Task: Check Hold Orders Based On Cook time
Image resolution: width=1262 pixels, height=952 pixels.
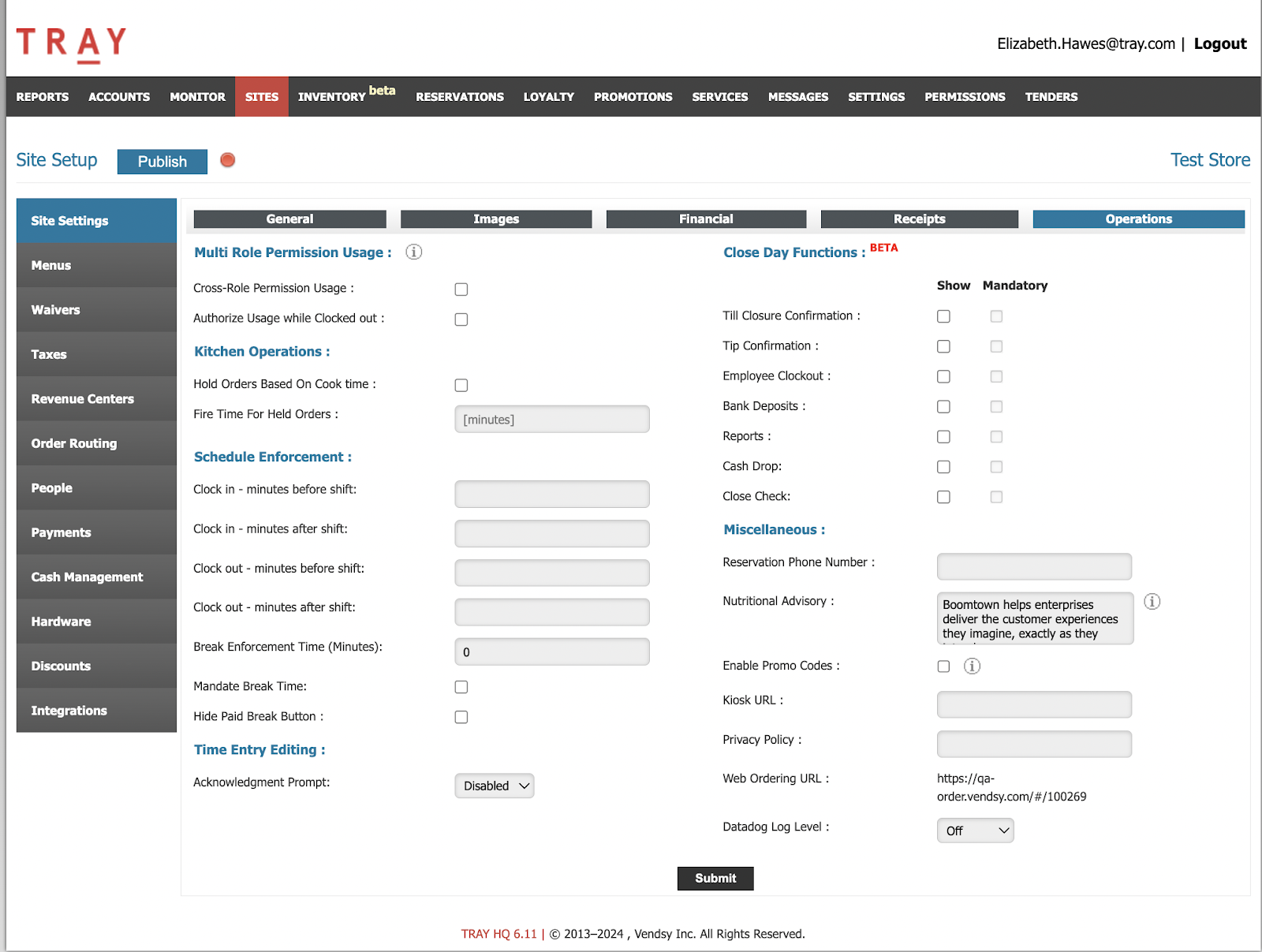Action: click(x=461, y=385)
